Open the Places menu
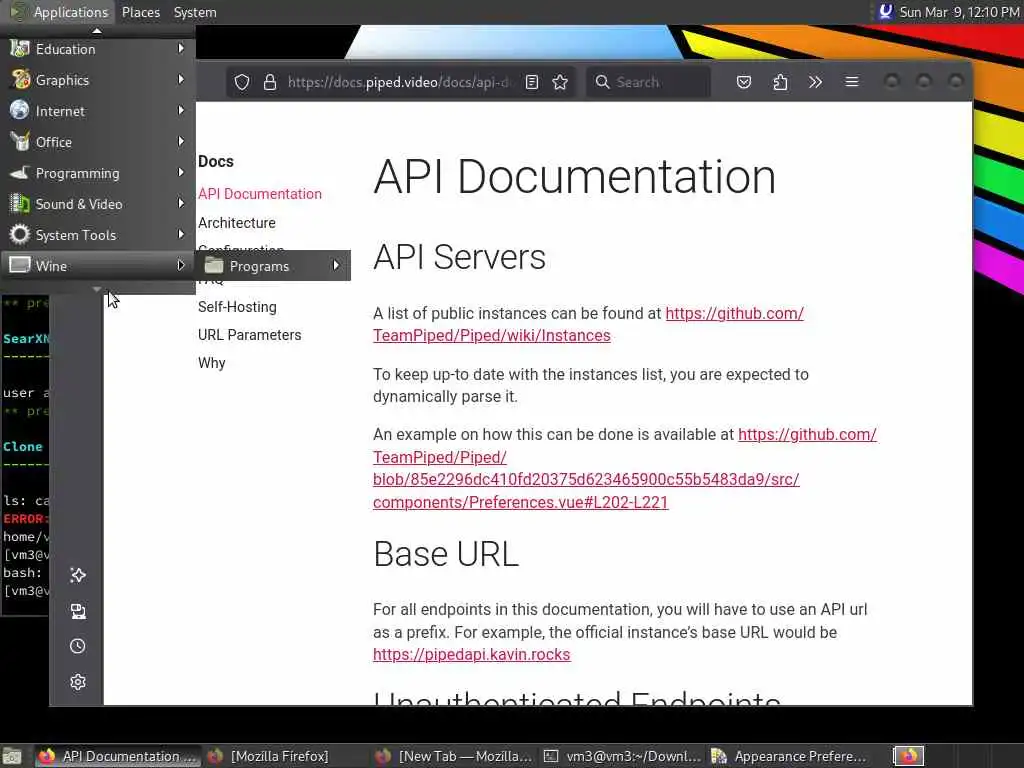The height and width of the screenshot is (768, 1024). tap(140, 12)
